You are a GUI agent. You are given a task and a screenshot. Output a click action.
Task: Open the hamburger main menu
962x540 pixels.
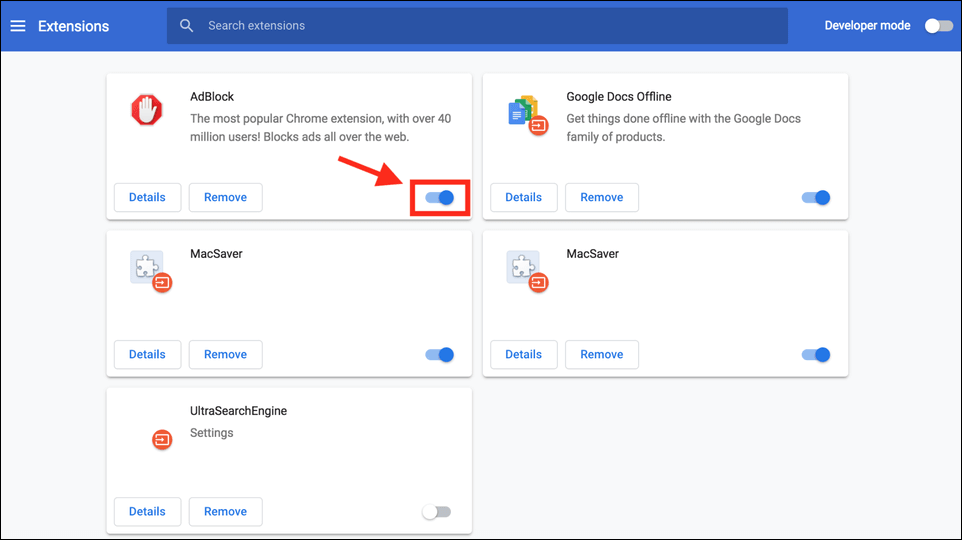click(18, 26)
